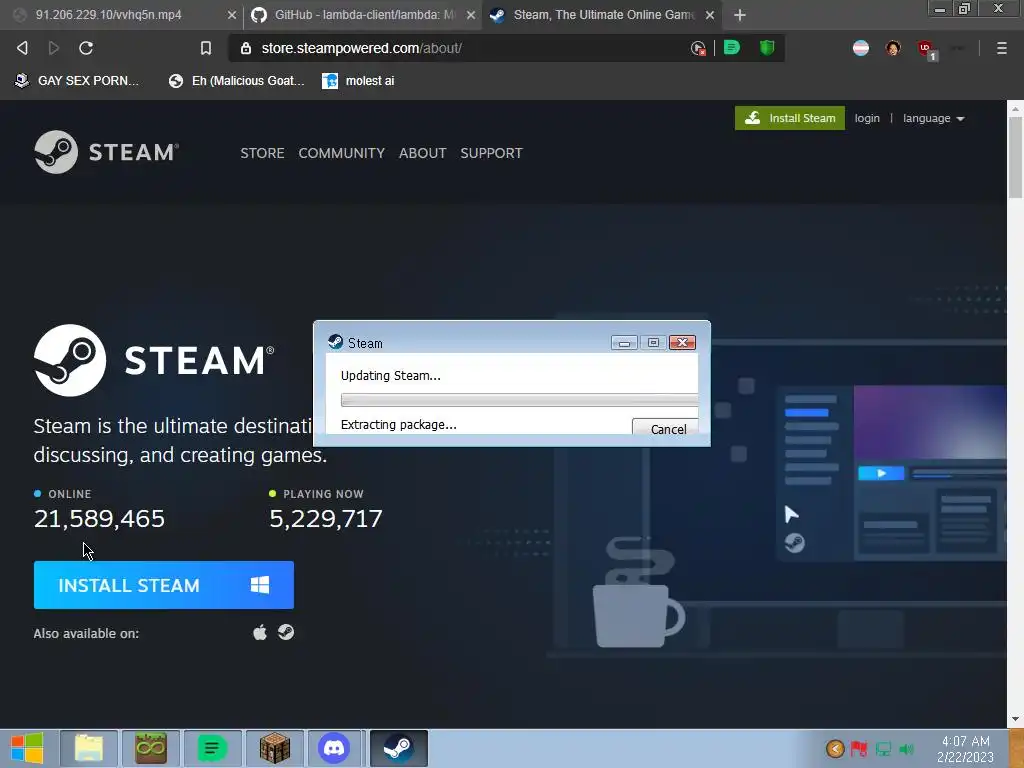Click the Steam taskbar icon
The image size is (1024, 768).
pos(398,748)
